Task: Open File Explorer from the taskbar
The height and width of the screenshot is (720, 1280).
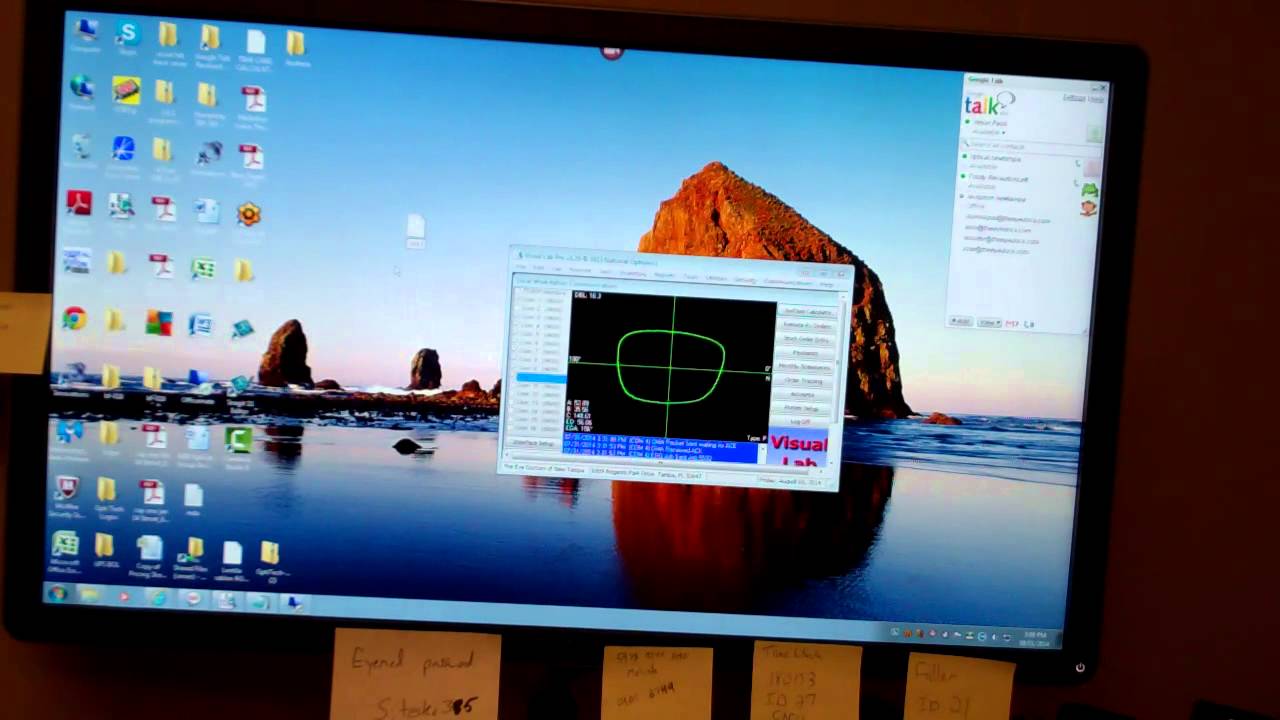Action: click(90, 597)
